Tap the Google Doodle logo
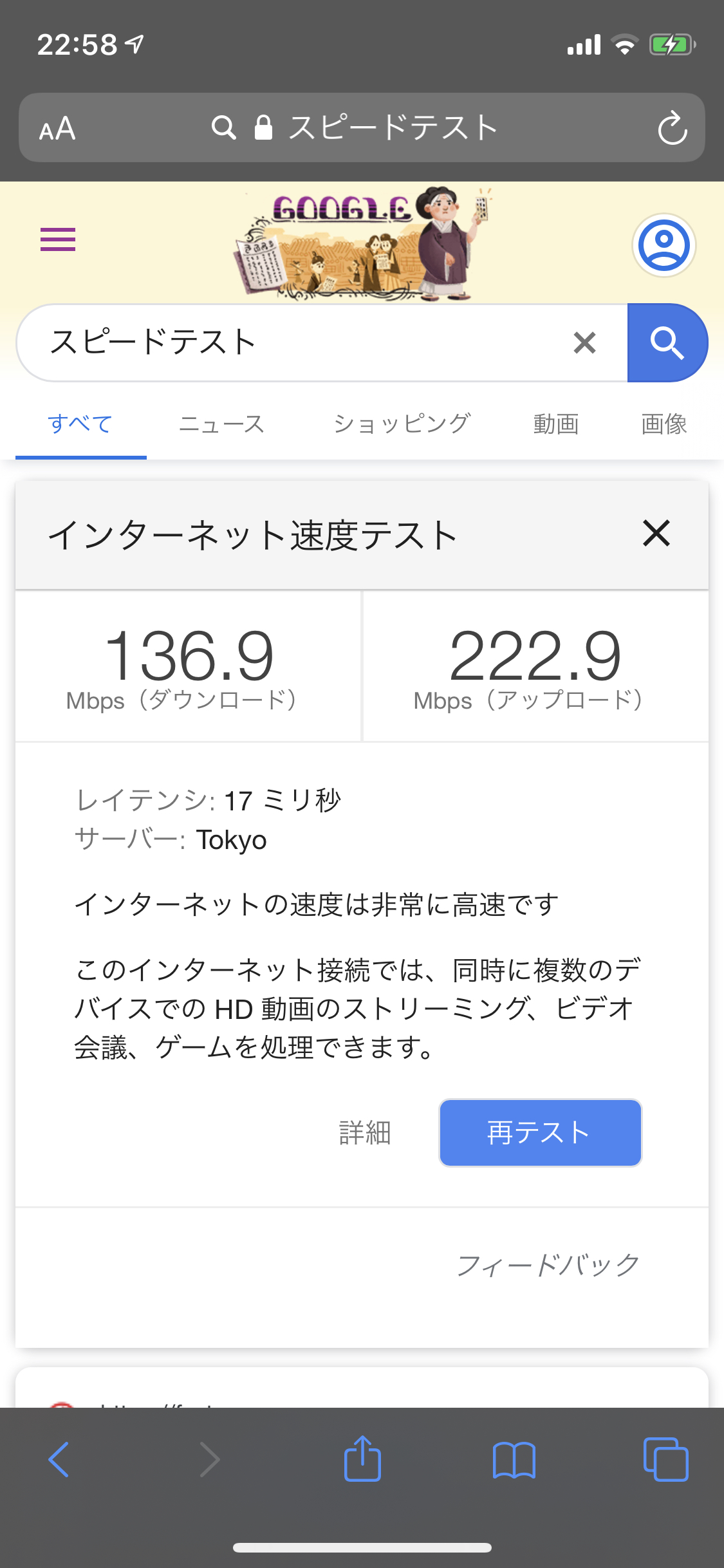 (362, 245)
